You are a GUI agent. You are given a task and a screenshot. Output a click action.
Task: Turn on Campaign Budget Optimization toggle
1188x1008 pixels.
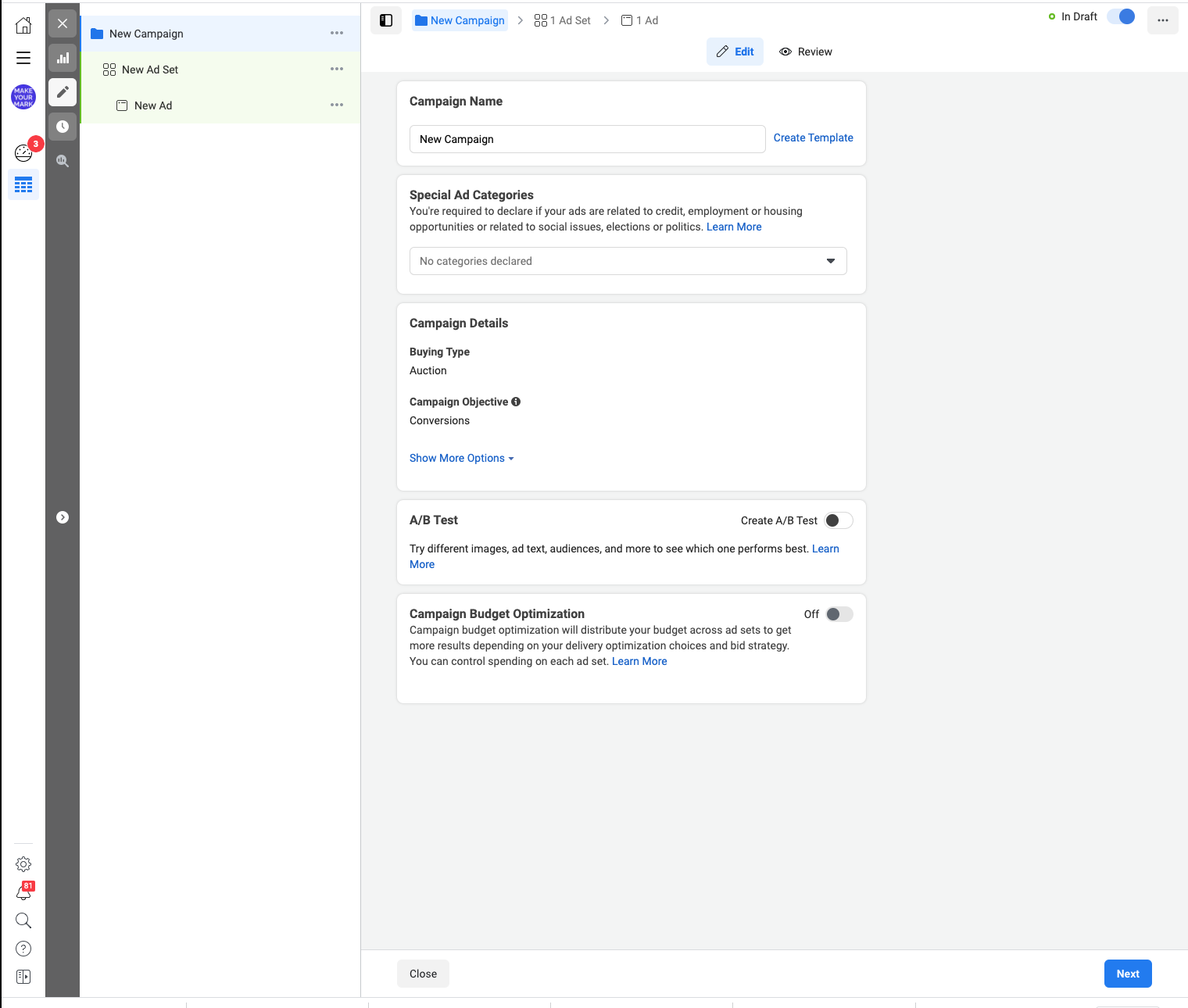click(x=839, y=614)
